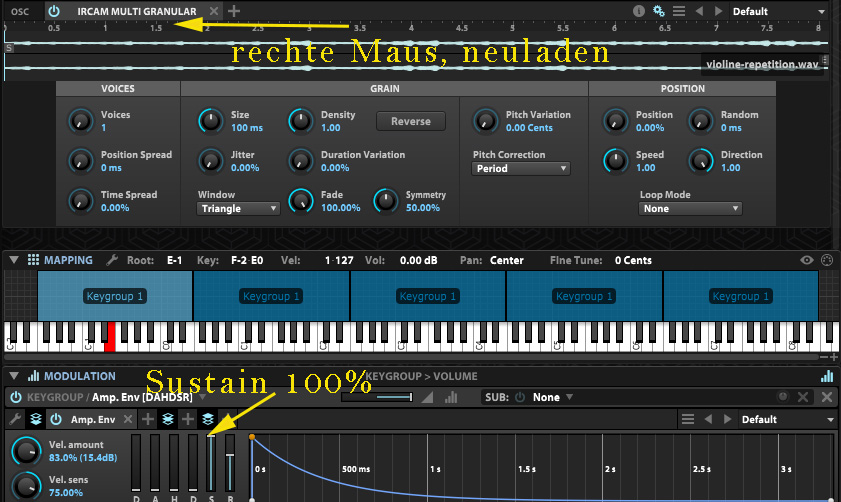
Task: Click the Symmetry knob
Action: click(x=385, y=201)
